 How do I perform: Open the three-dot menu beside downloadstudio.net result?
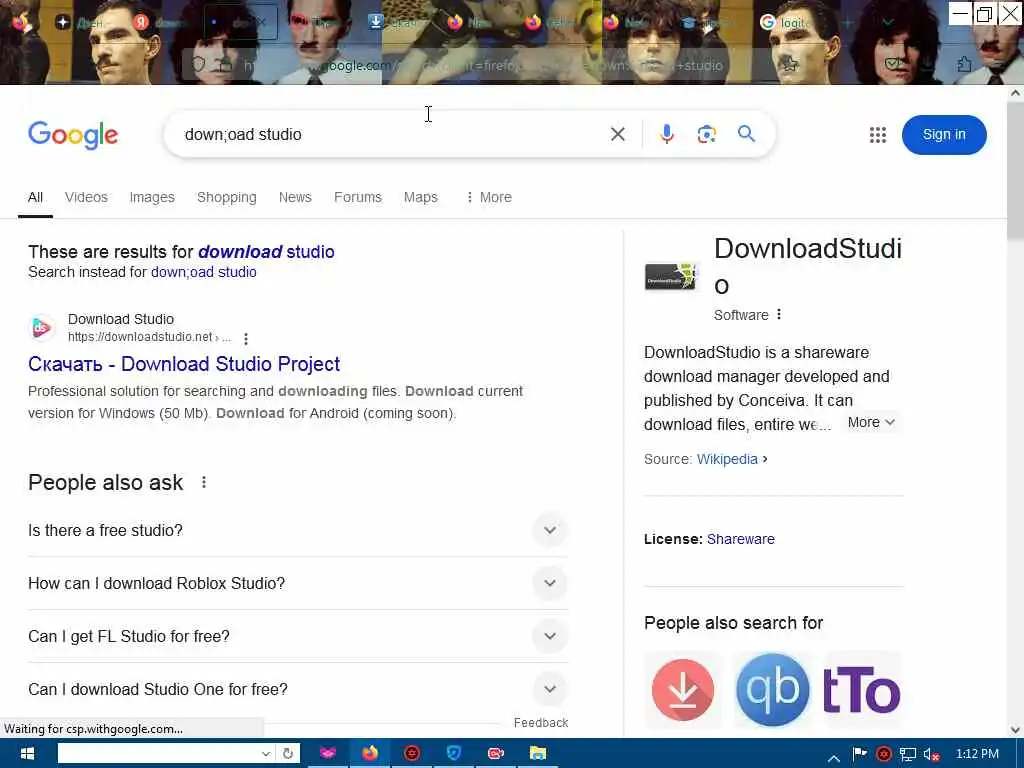(246, 338)
